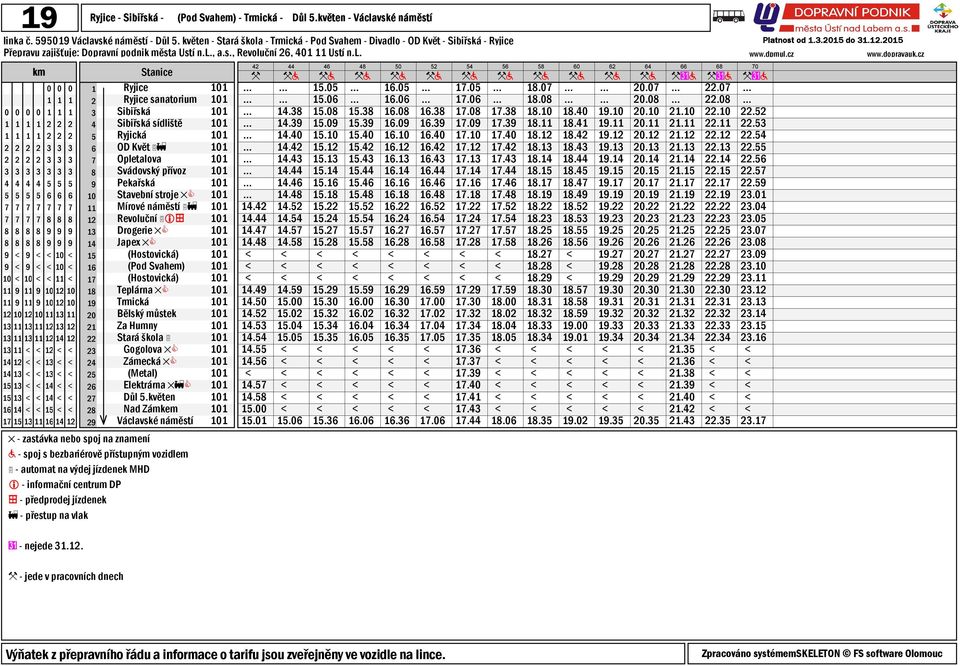
Task: Click the legend cross icon for request stops
Action: coord(12,439)
